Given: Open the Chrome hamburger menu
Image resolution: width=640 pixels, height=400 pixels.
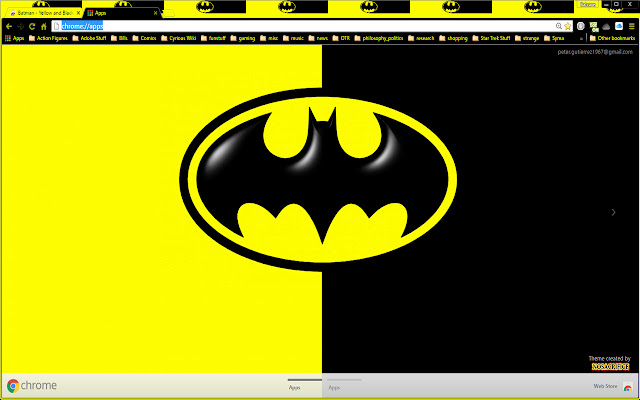Looking at the screenshot, I should (x=631, y=26).
